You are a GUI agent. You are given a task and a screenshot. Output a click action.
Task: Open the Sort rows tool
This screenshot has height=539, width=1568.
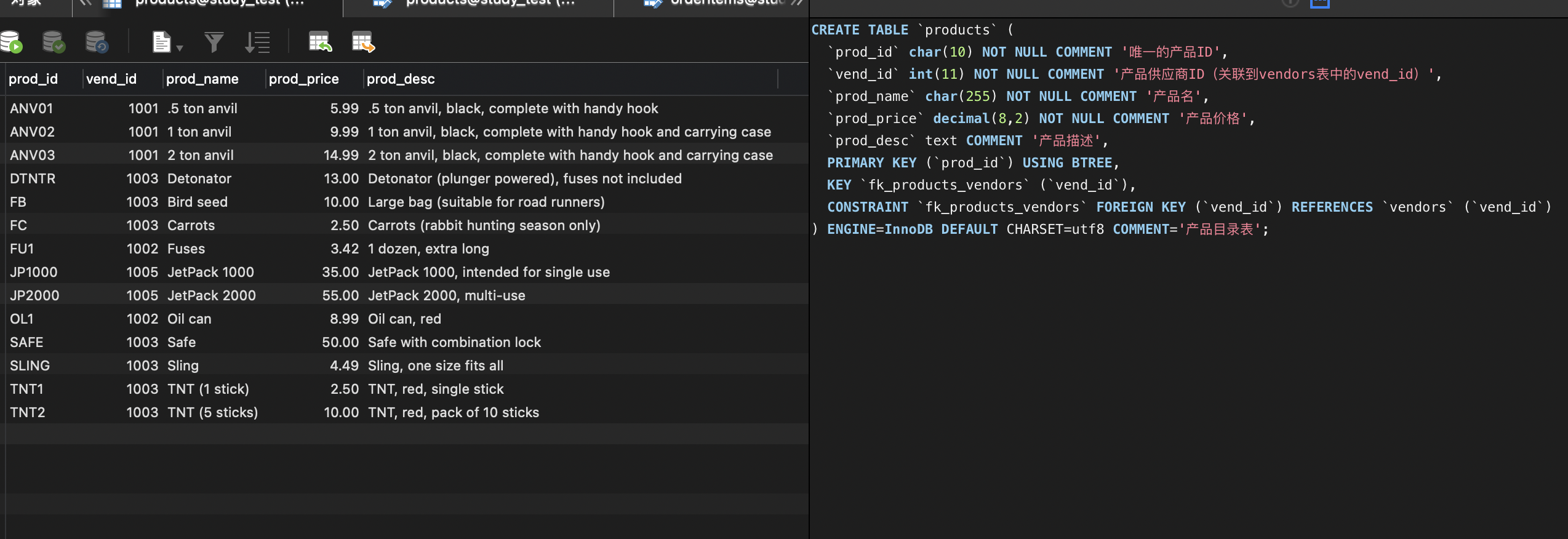click(x=257, y=42)
